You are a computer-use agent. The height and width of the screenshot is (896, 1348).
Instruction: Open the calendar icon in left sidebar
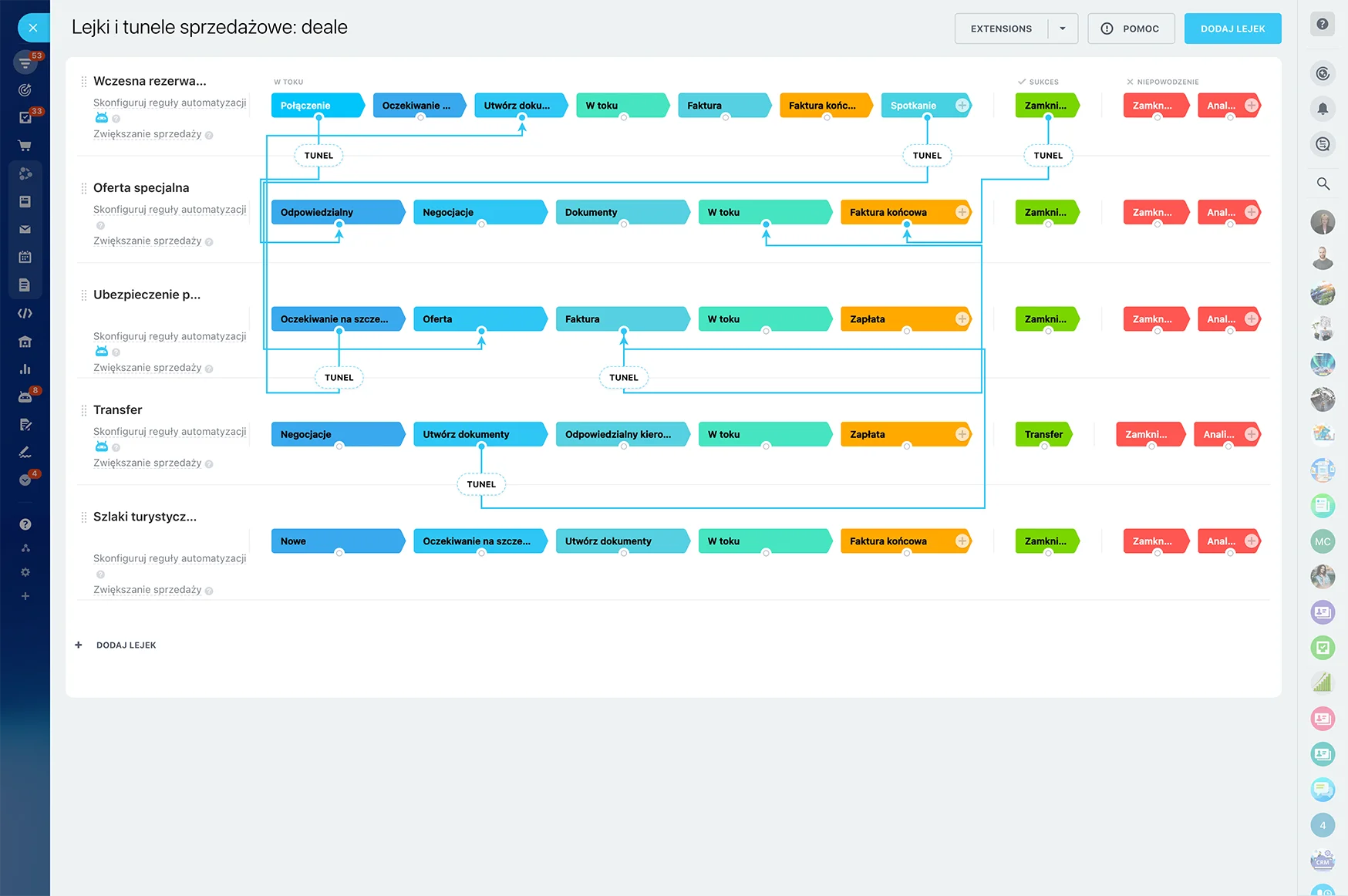pos(25,257)
